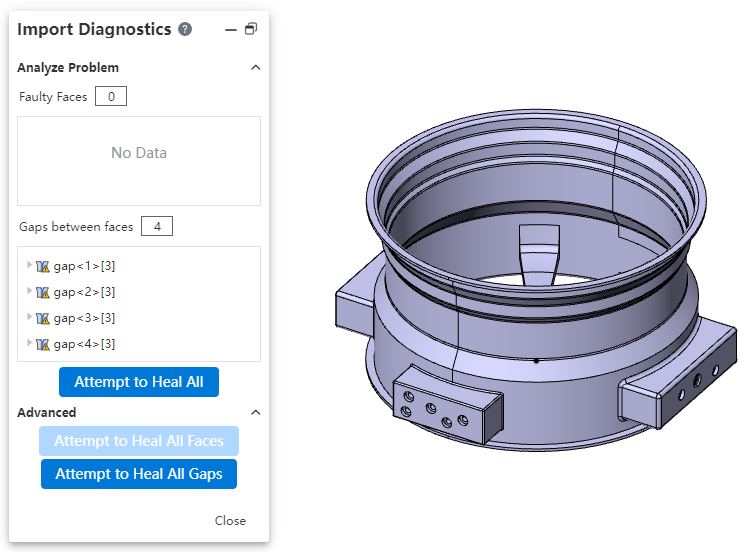Click the Gaps between faces count field

(x=157, y=227)
